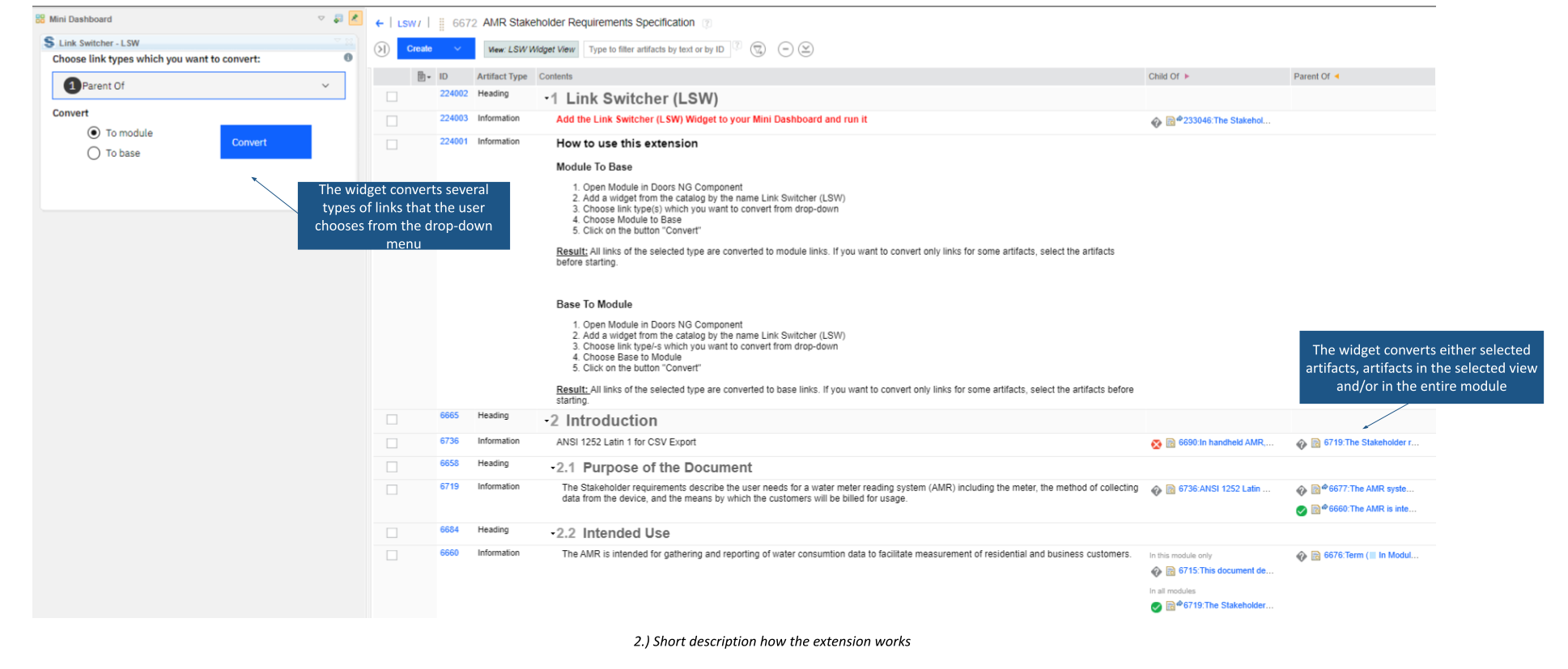Open the LSW breadcrumb link

tap(406, 23)
